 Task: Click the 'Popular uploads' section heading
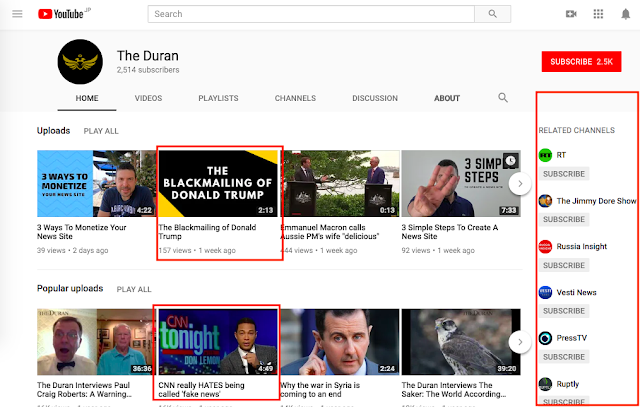click(x=70, y=289)
